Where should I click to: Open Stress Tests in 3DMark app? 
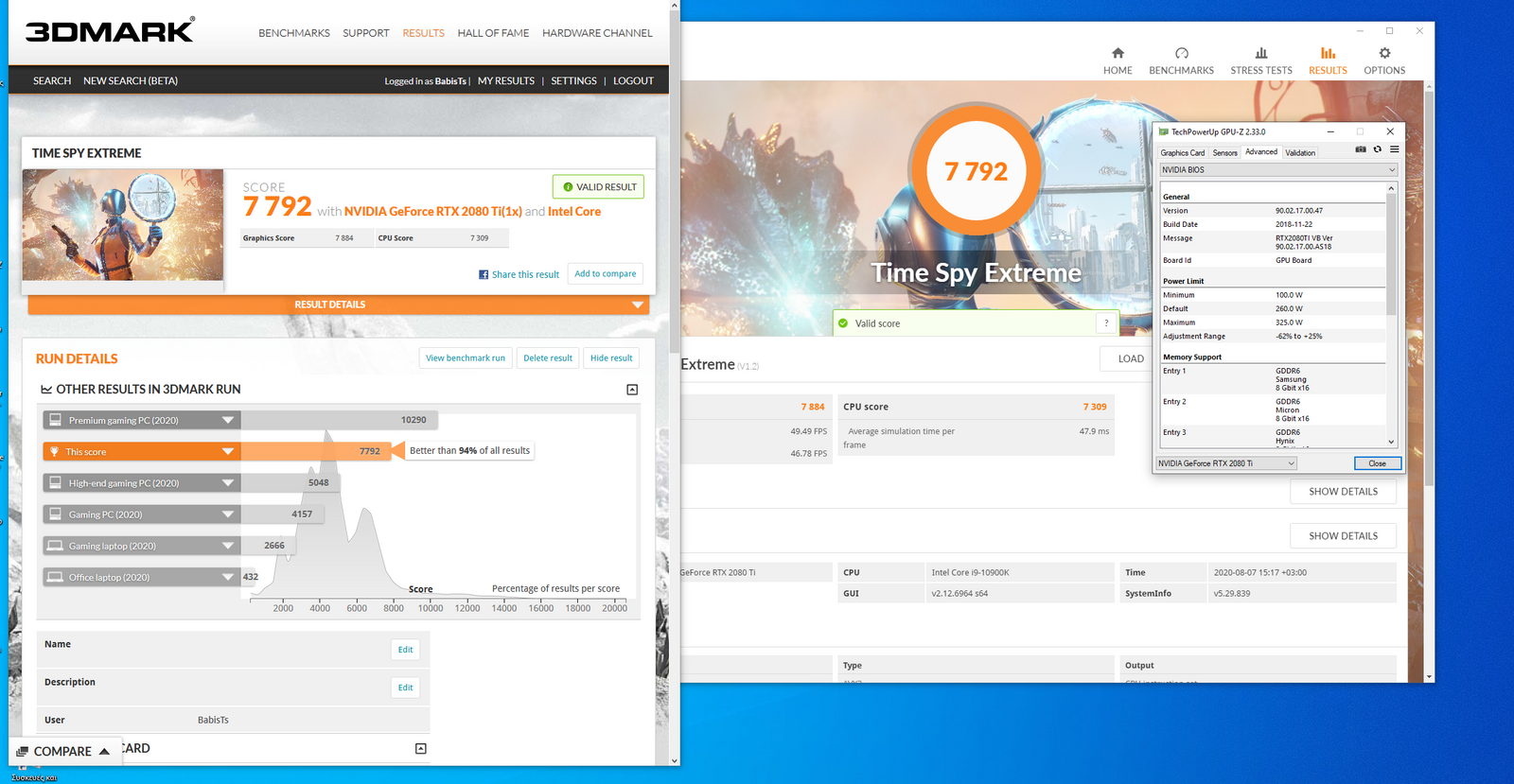1260,61
